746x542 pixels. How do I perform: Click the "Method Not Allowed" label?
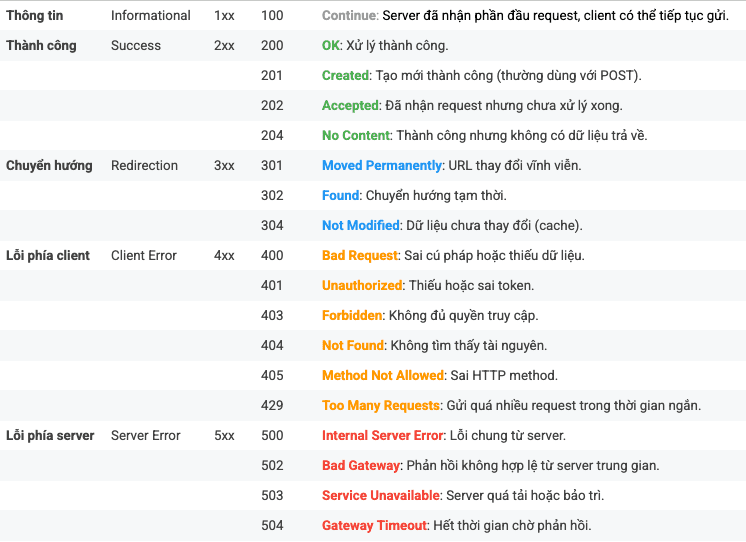tap(383, 376)
